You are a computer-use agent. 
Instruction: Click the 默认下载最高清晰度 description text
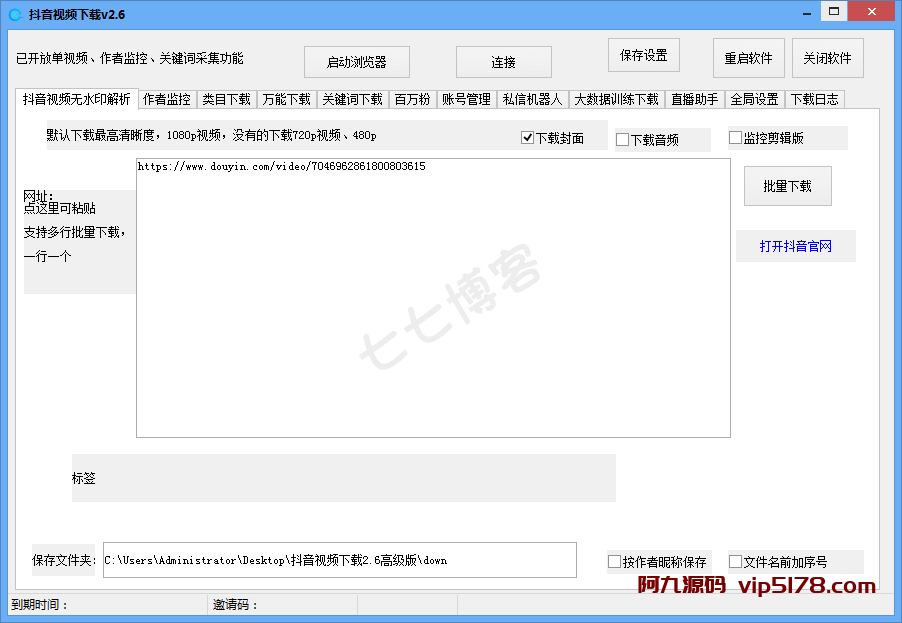[x=211, y=136]
